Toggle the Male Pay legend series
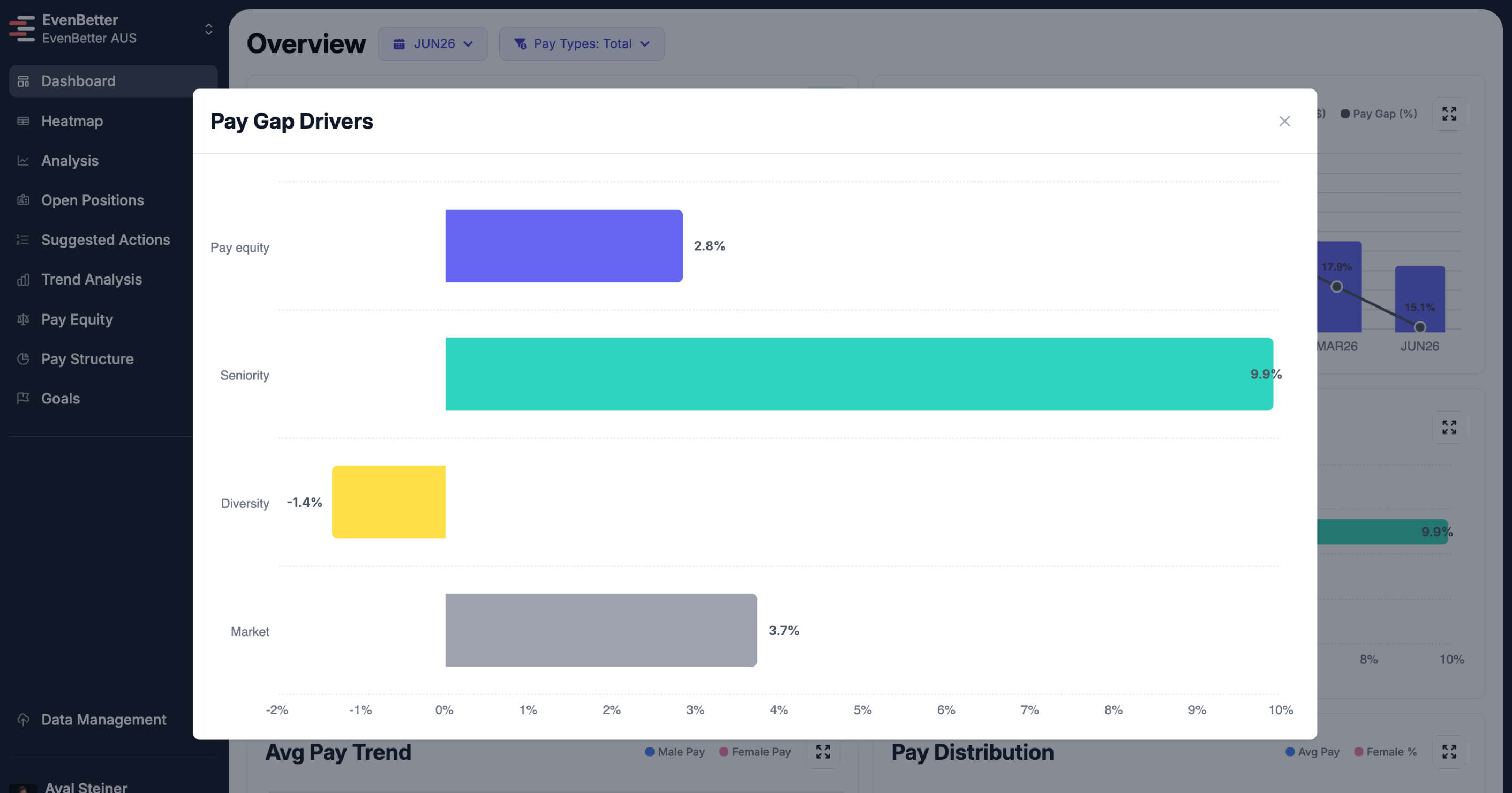The width and height of the screenshot is (1512, 793). click(x=675, y=751)
